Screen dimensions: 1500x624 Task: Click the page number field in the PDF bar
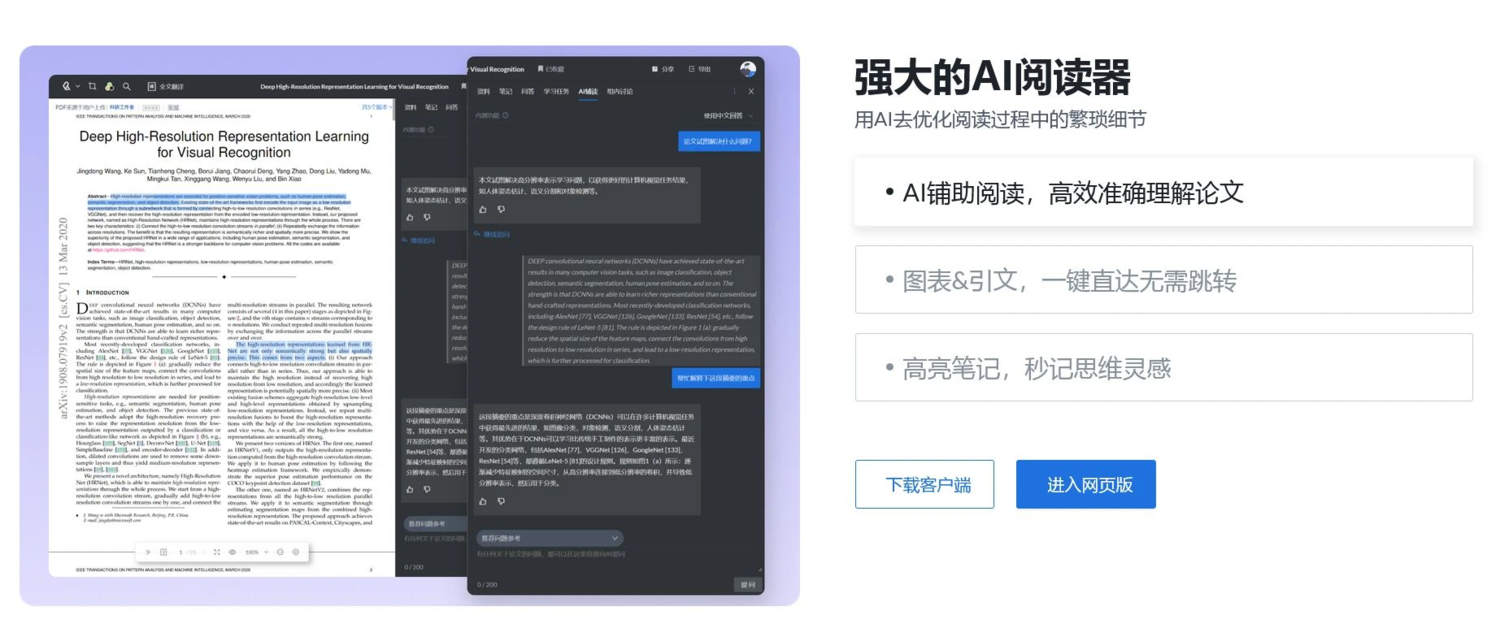click(181, 552)
